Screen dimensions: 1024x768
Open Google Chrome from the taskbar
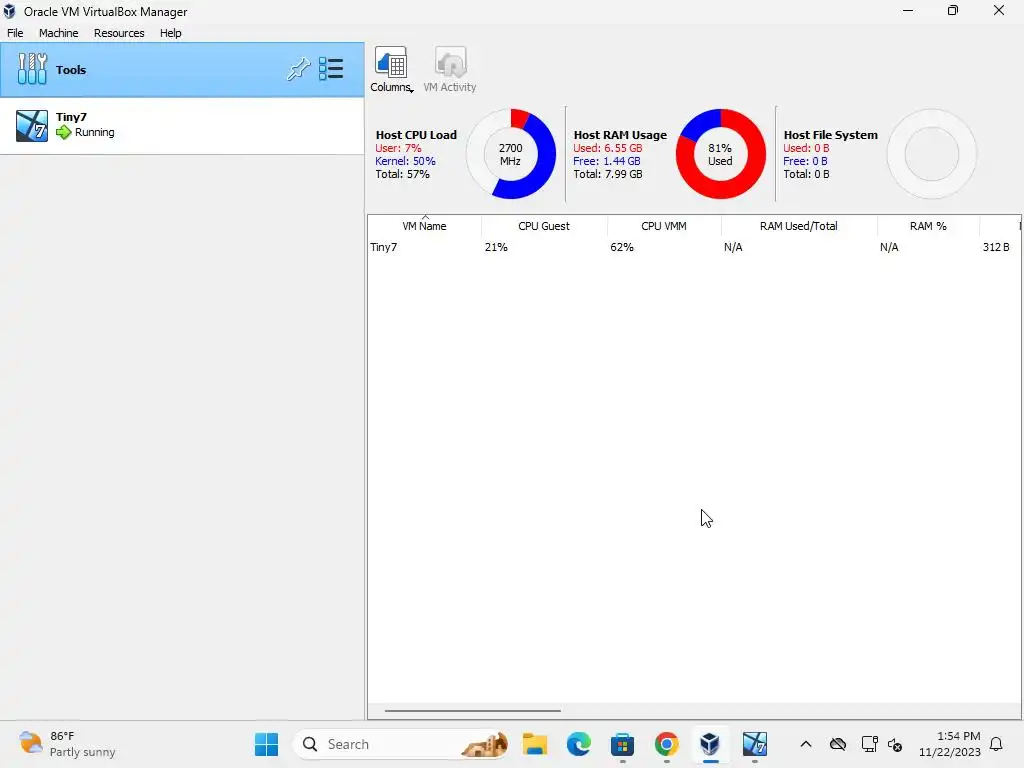666,744
